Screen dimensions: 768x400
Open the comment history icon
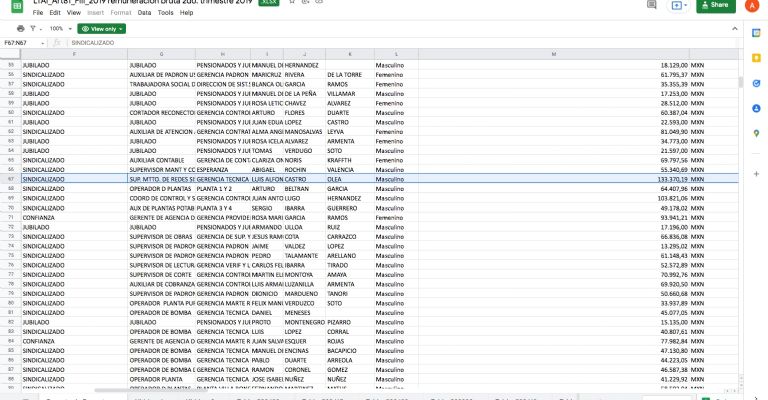[x=650, y=5]
